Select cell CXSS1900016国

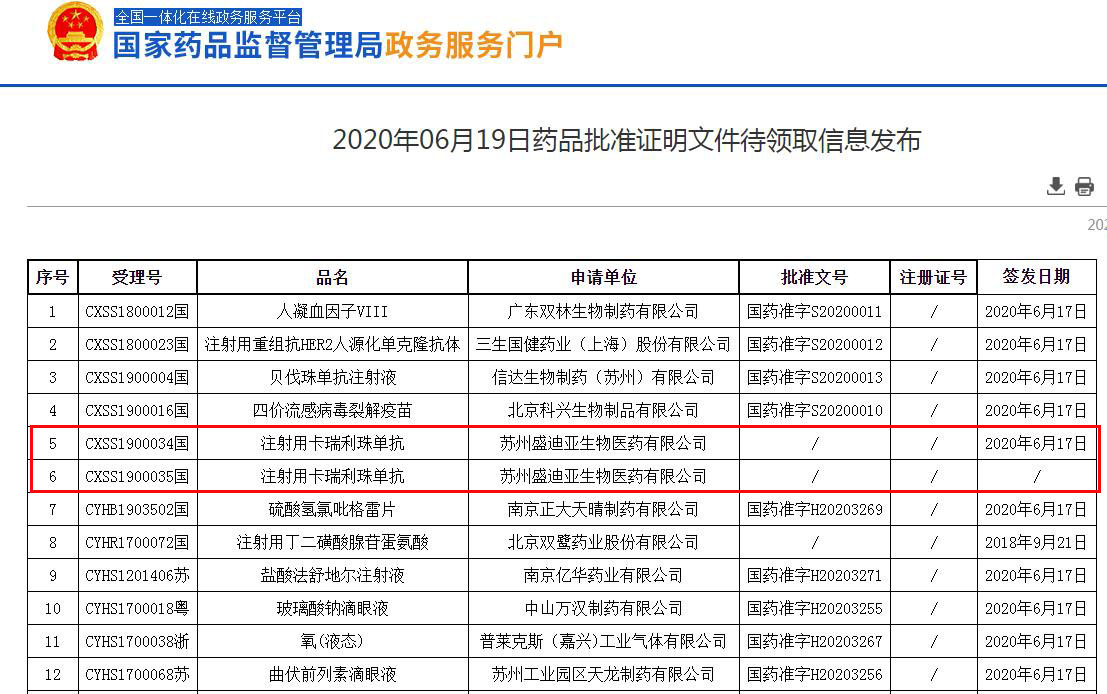tap(137, 410)
